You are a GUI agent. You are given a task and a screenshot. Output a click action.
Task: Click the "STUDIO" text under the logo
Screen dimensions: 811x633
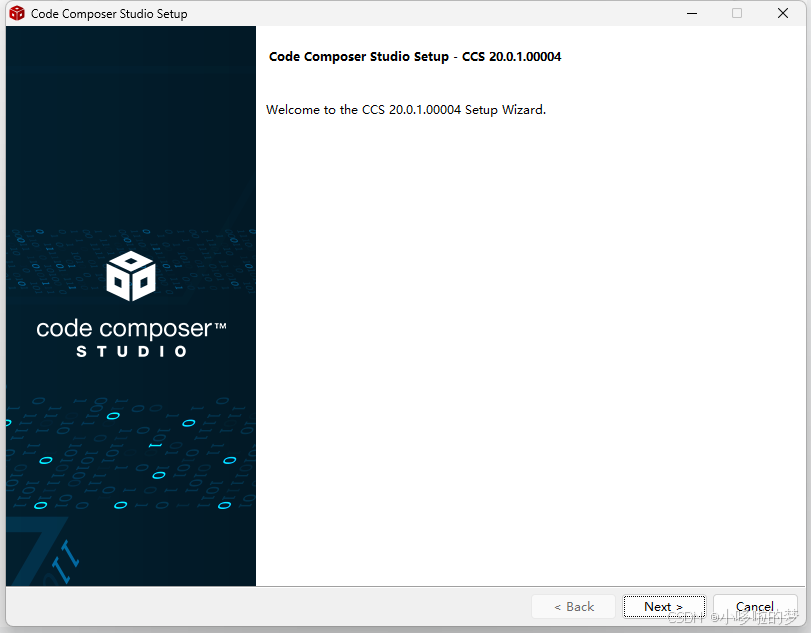click(x=131, y=352)
